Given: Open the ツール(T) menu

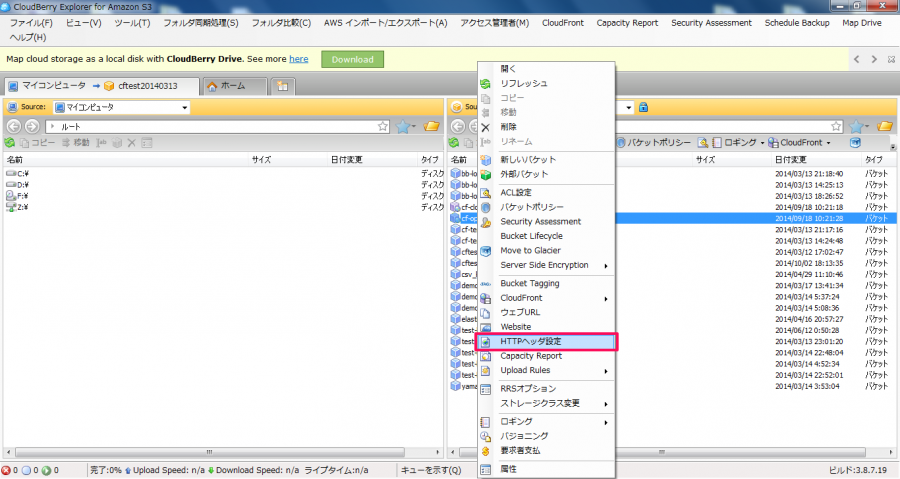Looking at the screenshot, I should pyautogui.click(x=132, y=23).
